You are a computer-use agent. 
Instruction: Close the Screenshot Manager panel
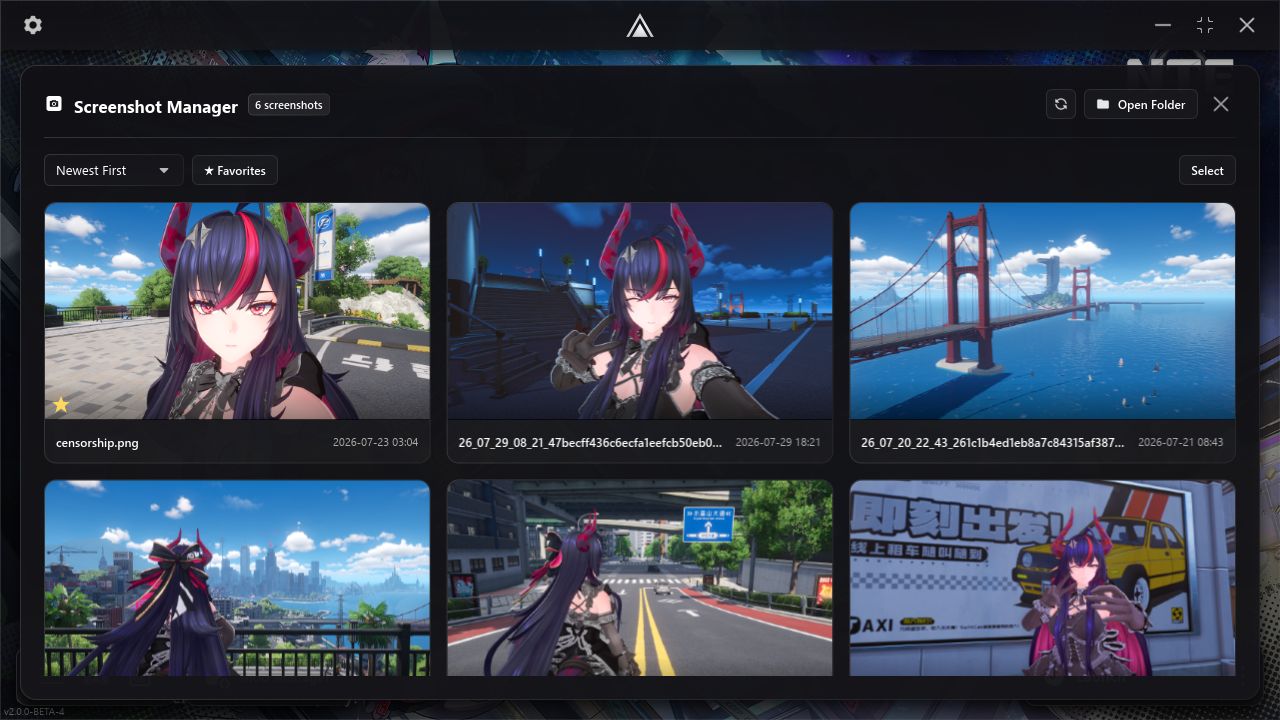click(1221, 104)
